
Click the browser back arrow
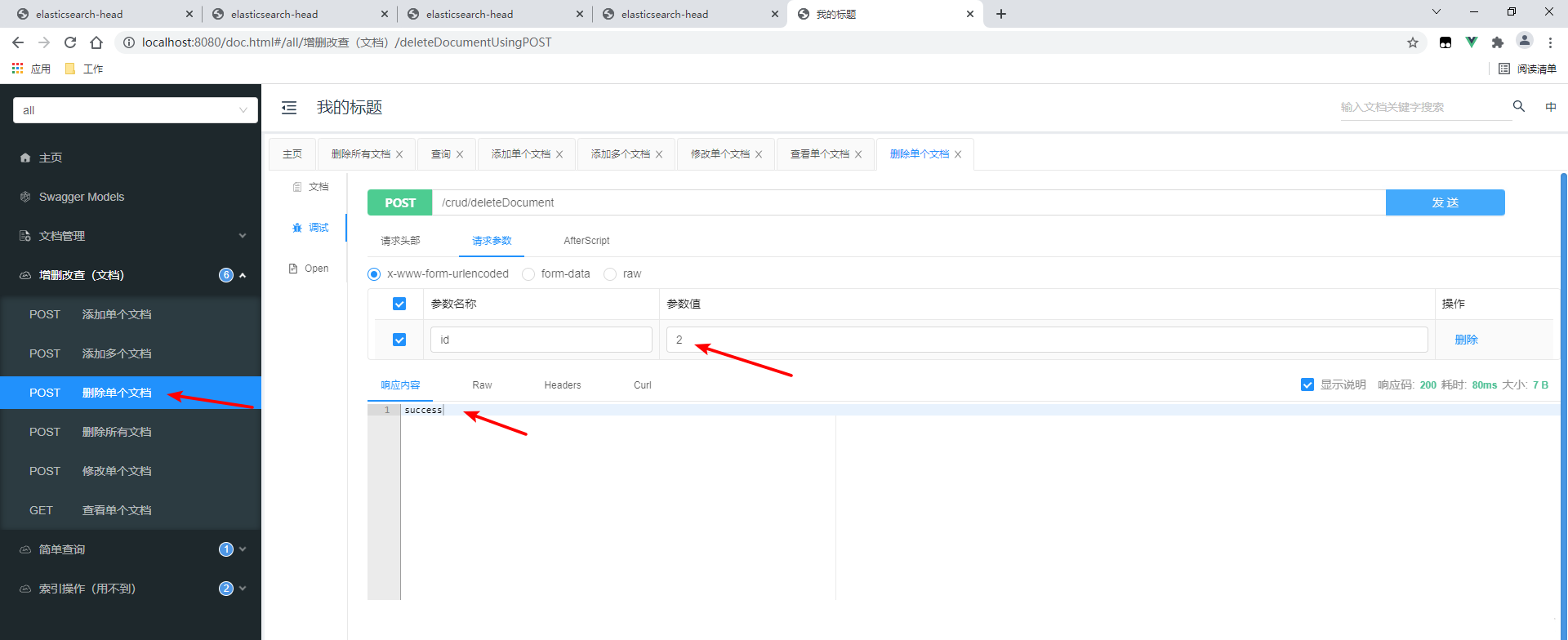click(18, 42)
